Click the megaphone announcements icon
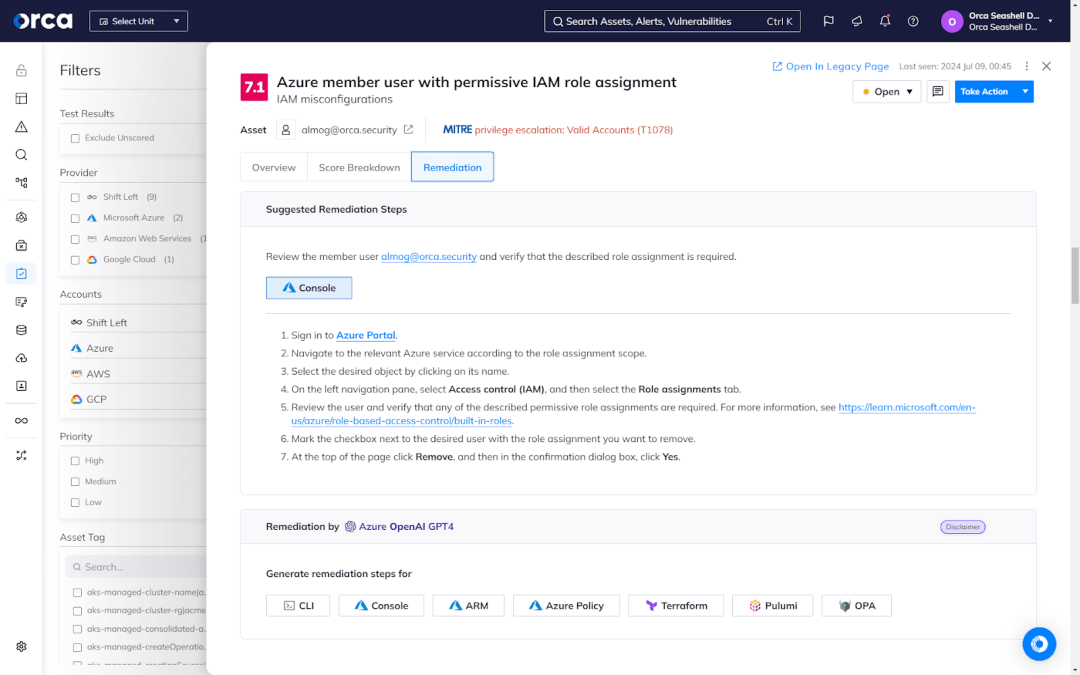This screenshot has width=1080, height=675. point(857,21)
